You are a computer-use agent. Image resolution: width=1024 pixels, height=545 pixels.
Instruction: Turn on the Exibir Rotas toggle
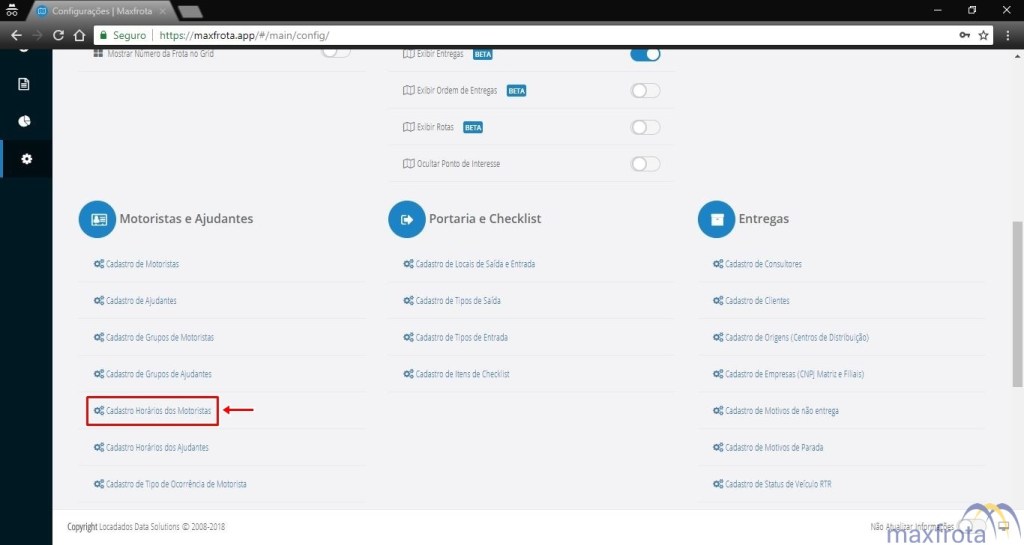point(645,127)
